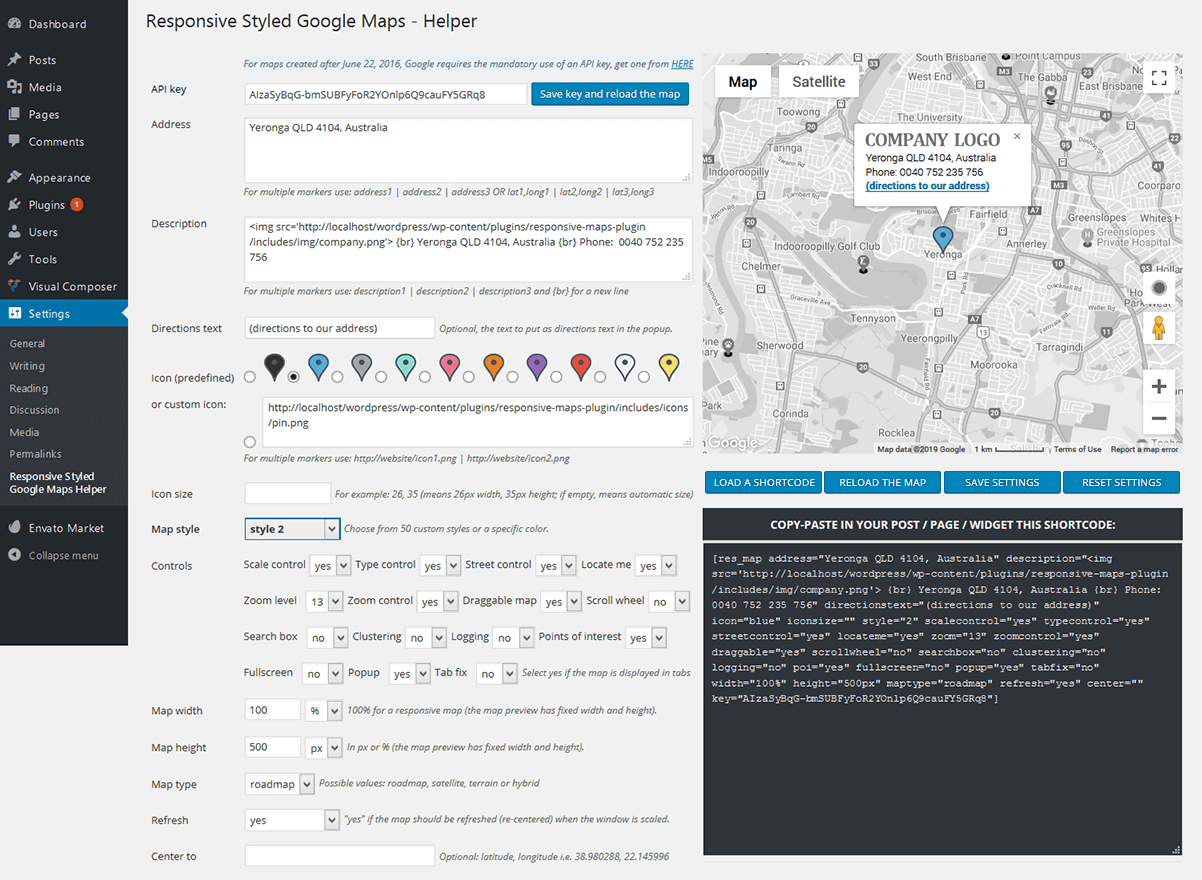This screenshot has height=880, width=1202.
Task: Switch to the Satellite map view tab
Action: point(818,81)
